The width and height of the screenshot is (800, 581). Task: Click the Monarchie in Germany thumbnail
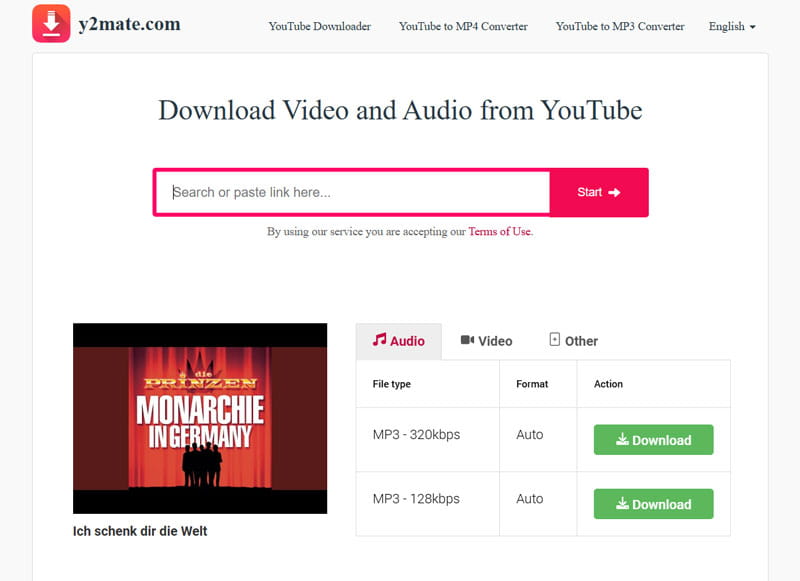point(199,417)
